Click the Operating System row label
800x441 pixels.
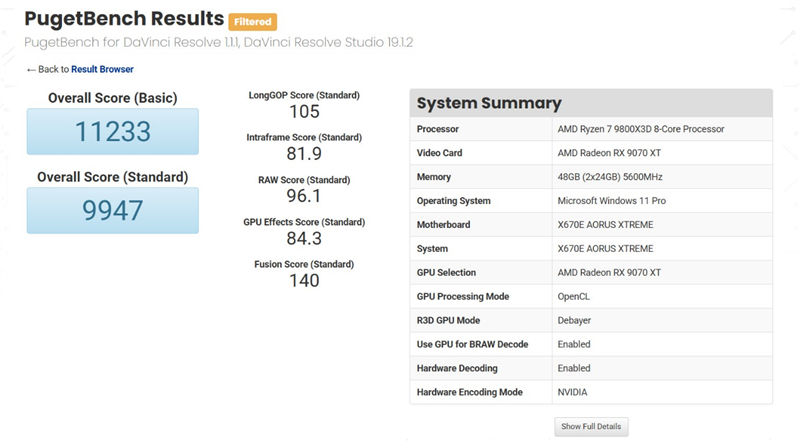[454, 201]
